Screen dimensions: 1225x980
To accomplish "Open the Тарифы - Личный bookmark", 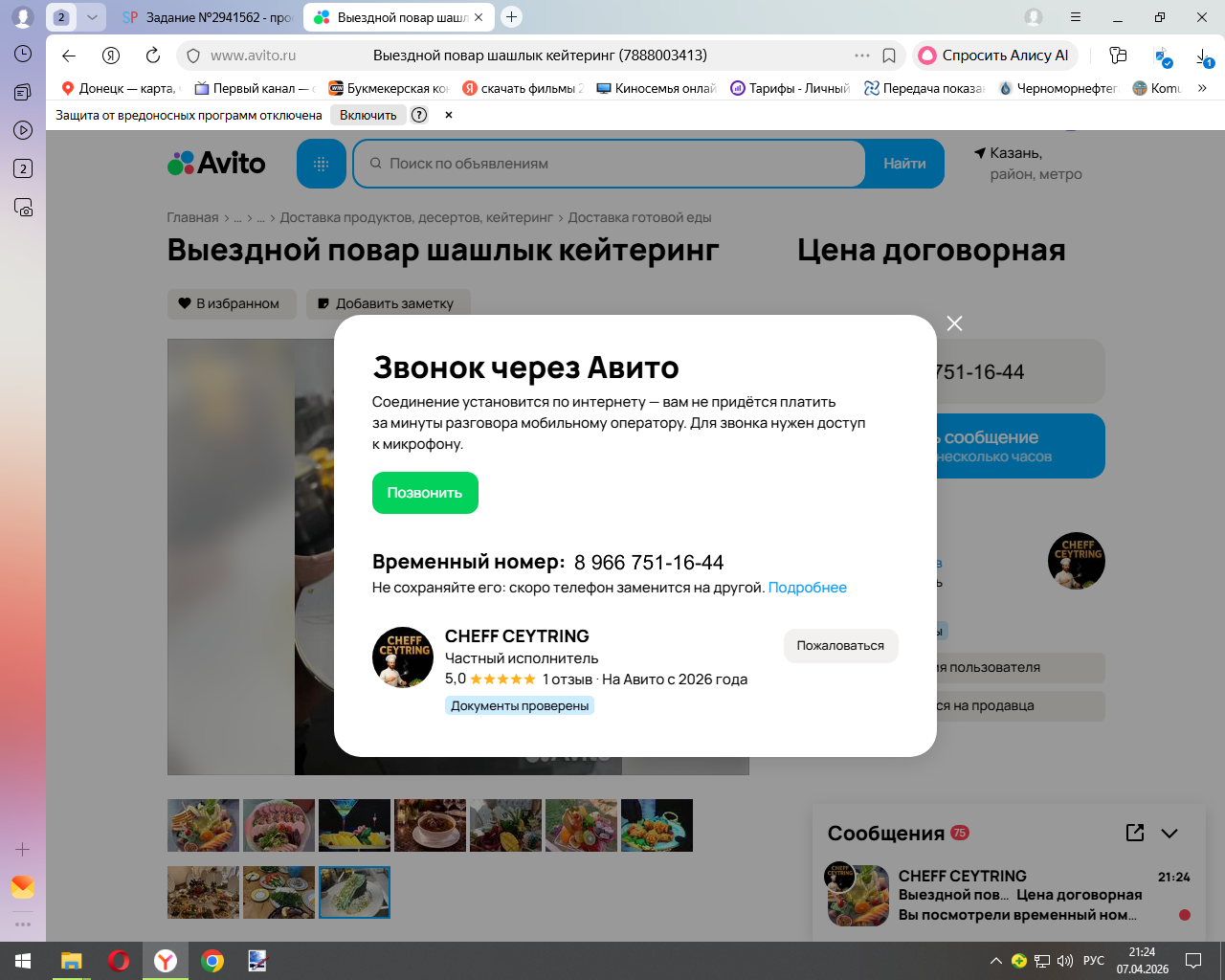I will 791,88.
